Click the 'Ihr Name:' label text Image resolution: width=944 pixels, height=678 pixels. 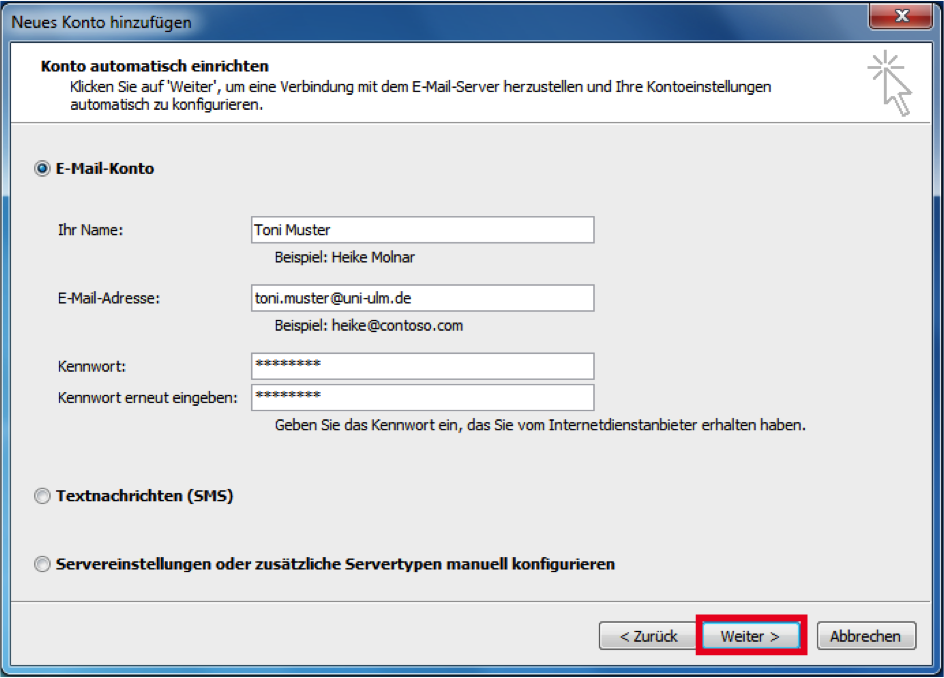click(90, 230)
